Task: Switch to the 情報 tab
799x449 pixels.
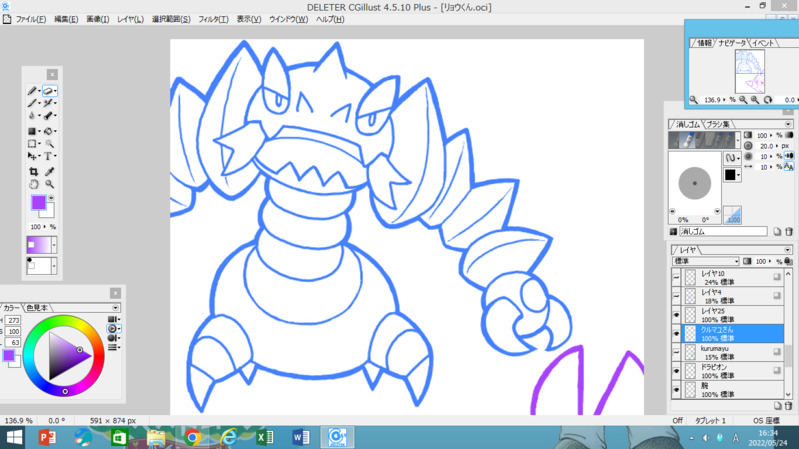Action: click(x=704, y=43)
